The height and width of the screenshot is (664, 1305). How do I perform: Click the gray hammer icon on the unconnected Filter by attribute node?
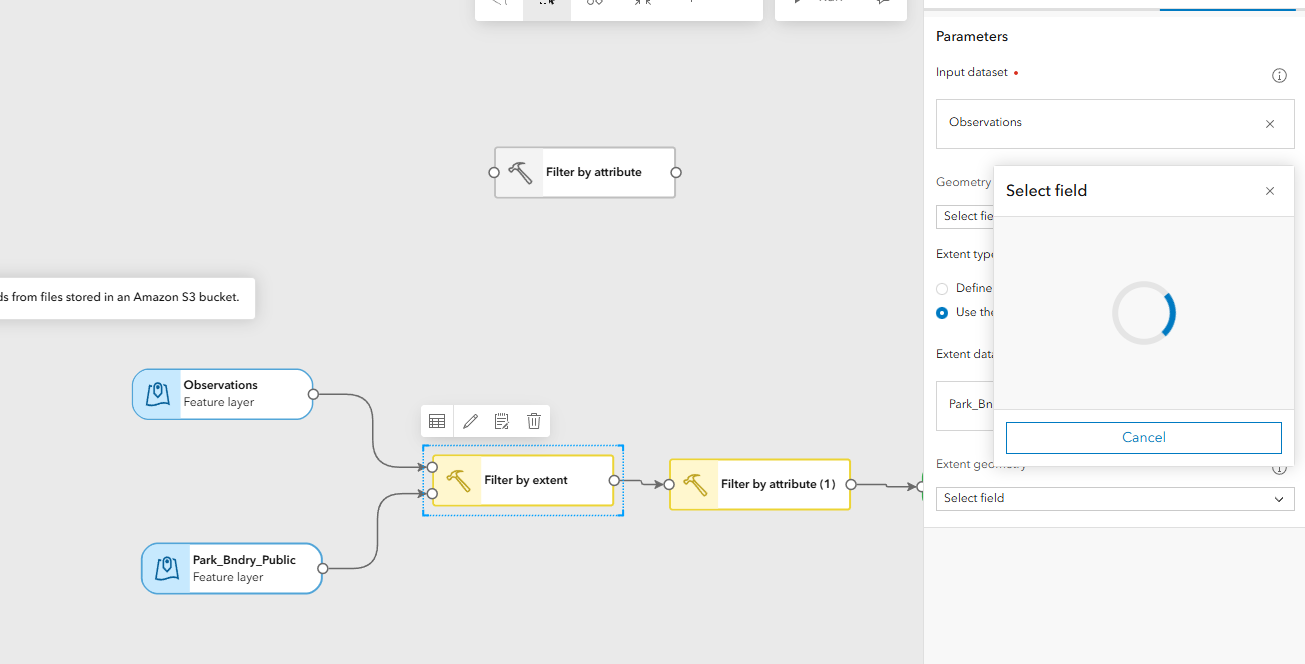tap(520, 172)
